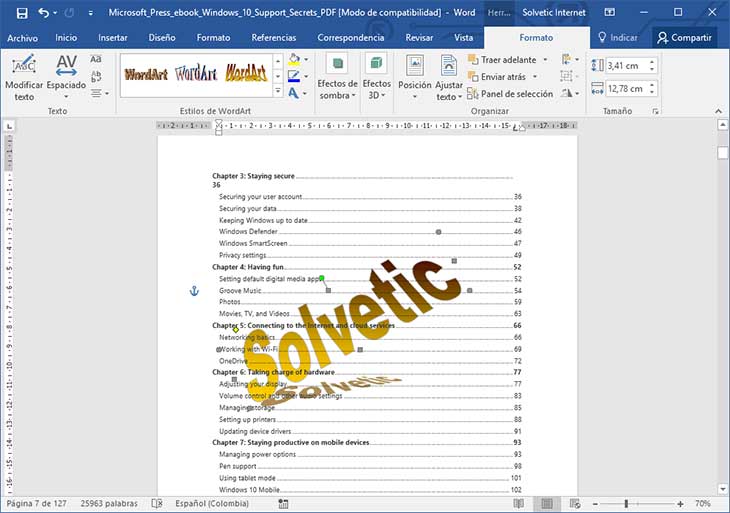
Task: Open Efectos de sombra dropdown
Action: click(x=338, y=78)
